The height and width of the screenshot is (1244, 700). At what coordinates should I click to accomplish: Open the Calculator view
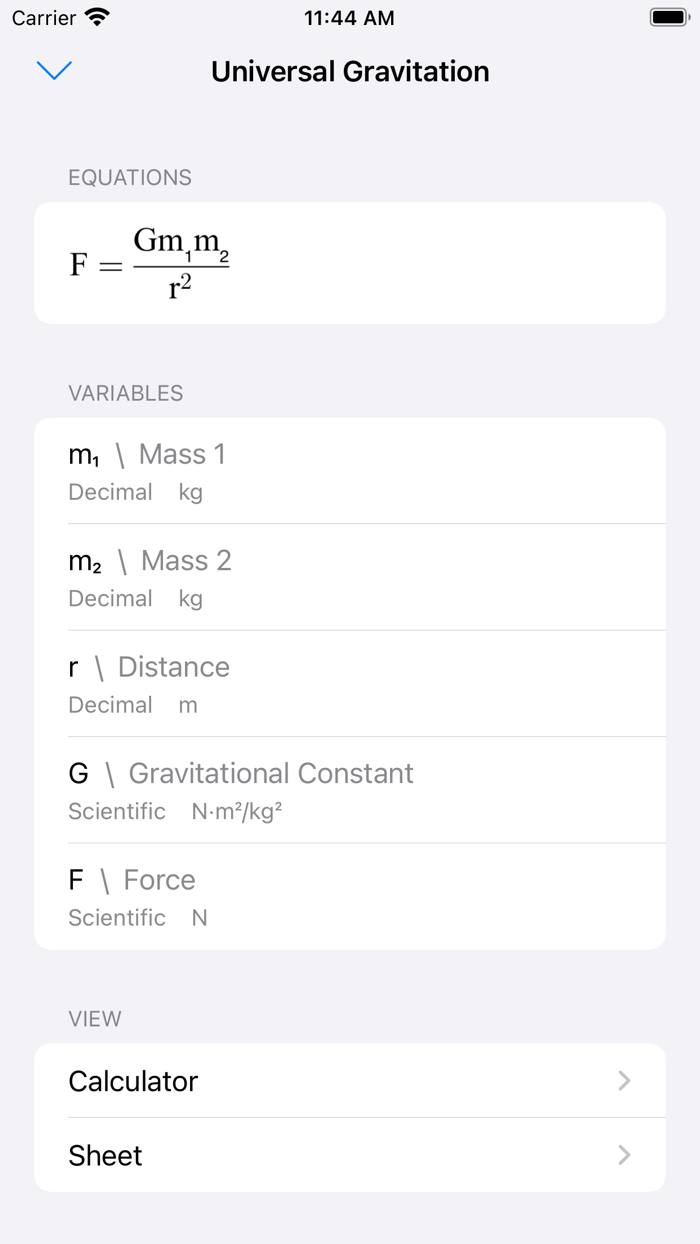(349, 1081)
